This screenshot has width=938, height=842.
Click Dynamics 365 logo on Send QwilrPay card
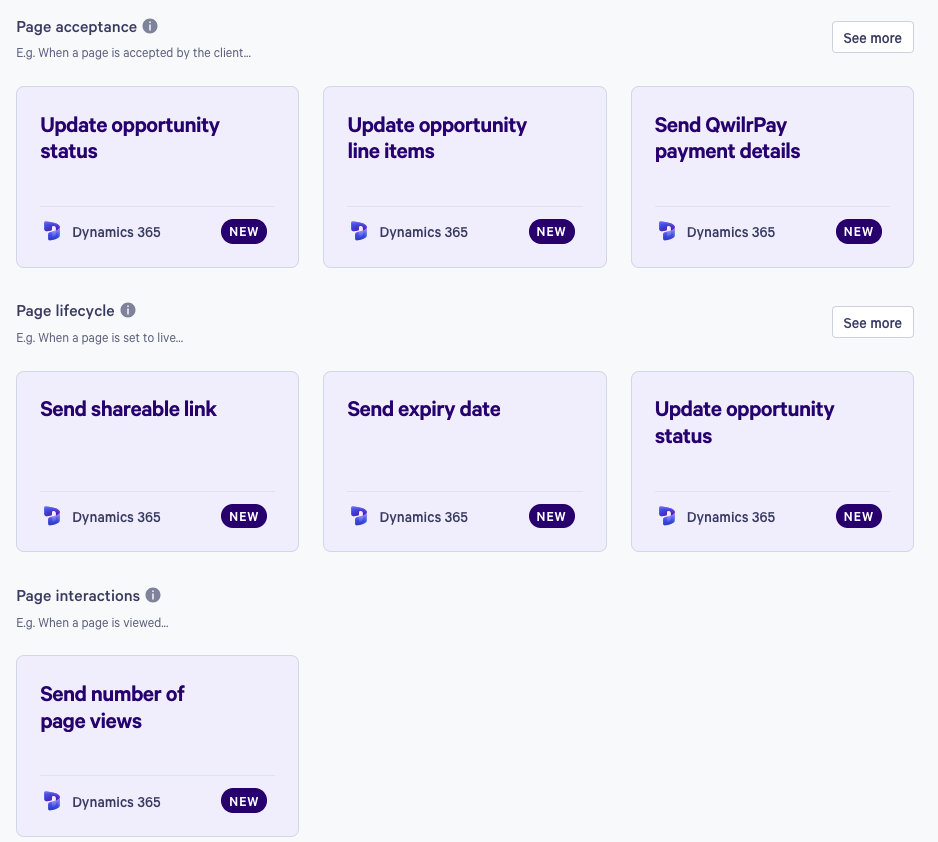pyautogui.click(x=666, y=231)
